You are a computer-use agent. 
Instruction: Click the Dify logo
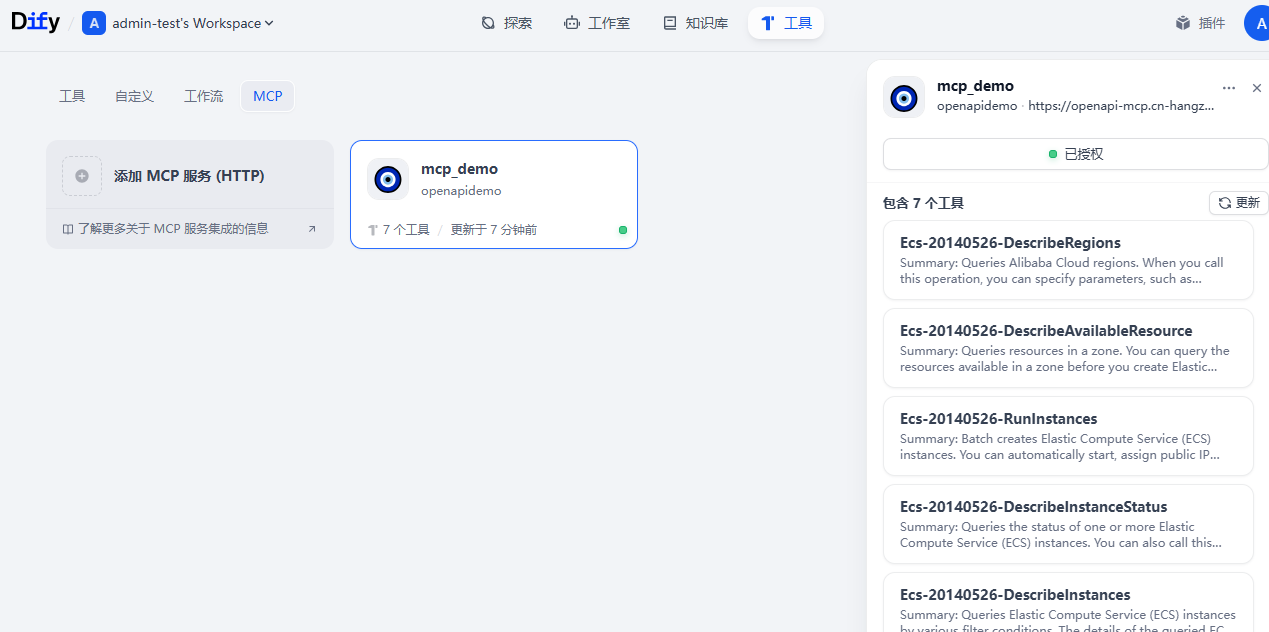37,22
